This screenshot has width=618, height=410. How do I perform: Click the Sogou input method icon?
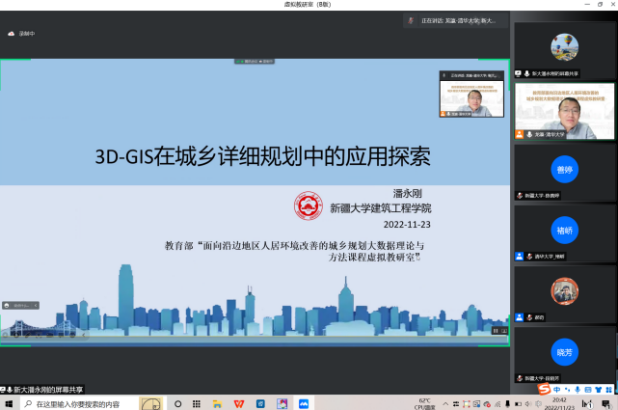(543, 389)
